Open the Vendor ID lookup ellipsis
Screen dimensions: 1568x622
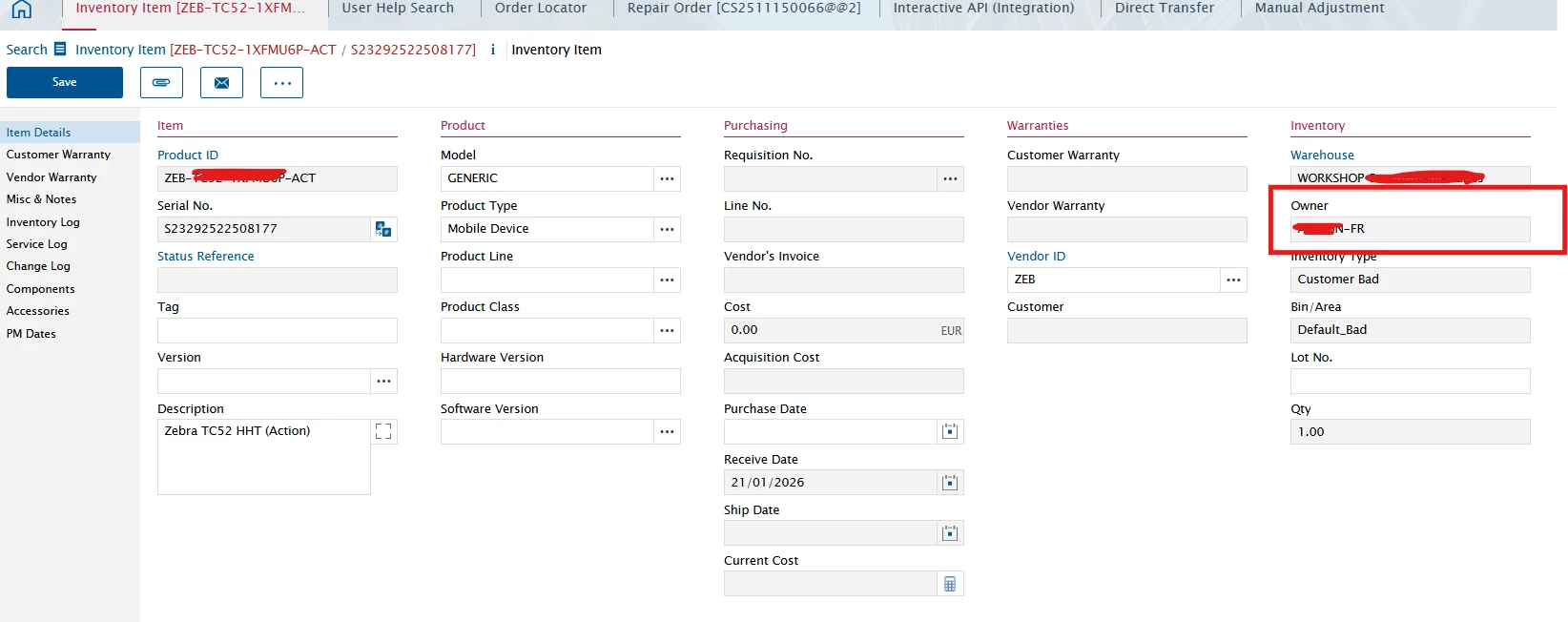(1233, 280)
